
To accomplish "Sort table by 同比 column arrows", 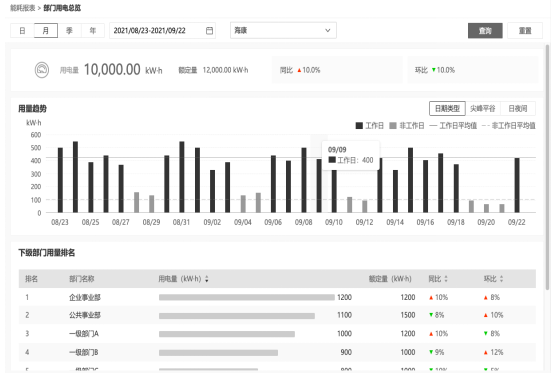I will (446, 279).
